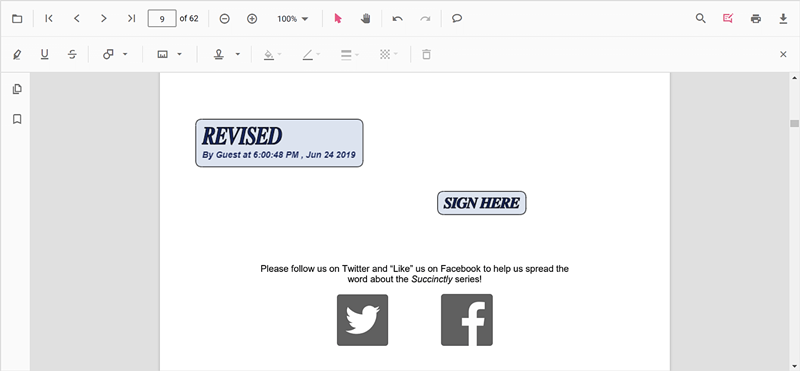The width and height of the screenshot is (800, 371).
Task: Go to first page
Action: 49,18
